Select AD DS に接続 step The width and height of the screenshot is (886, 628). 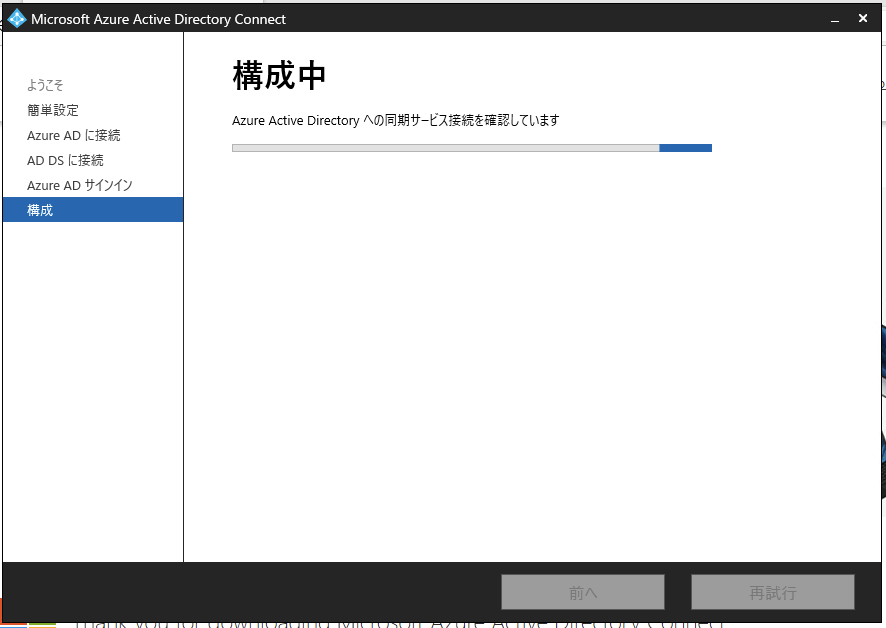(65, 160)
